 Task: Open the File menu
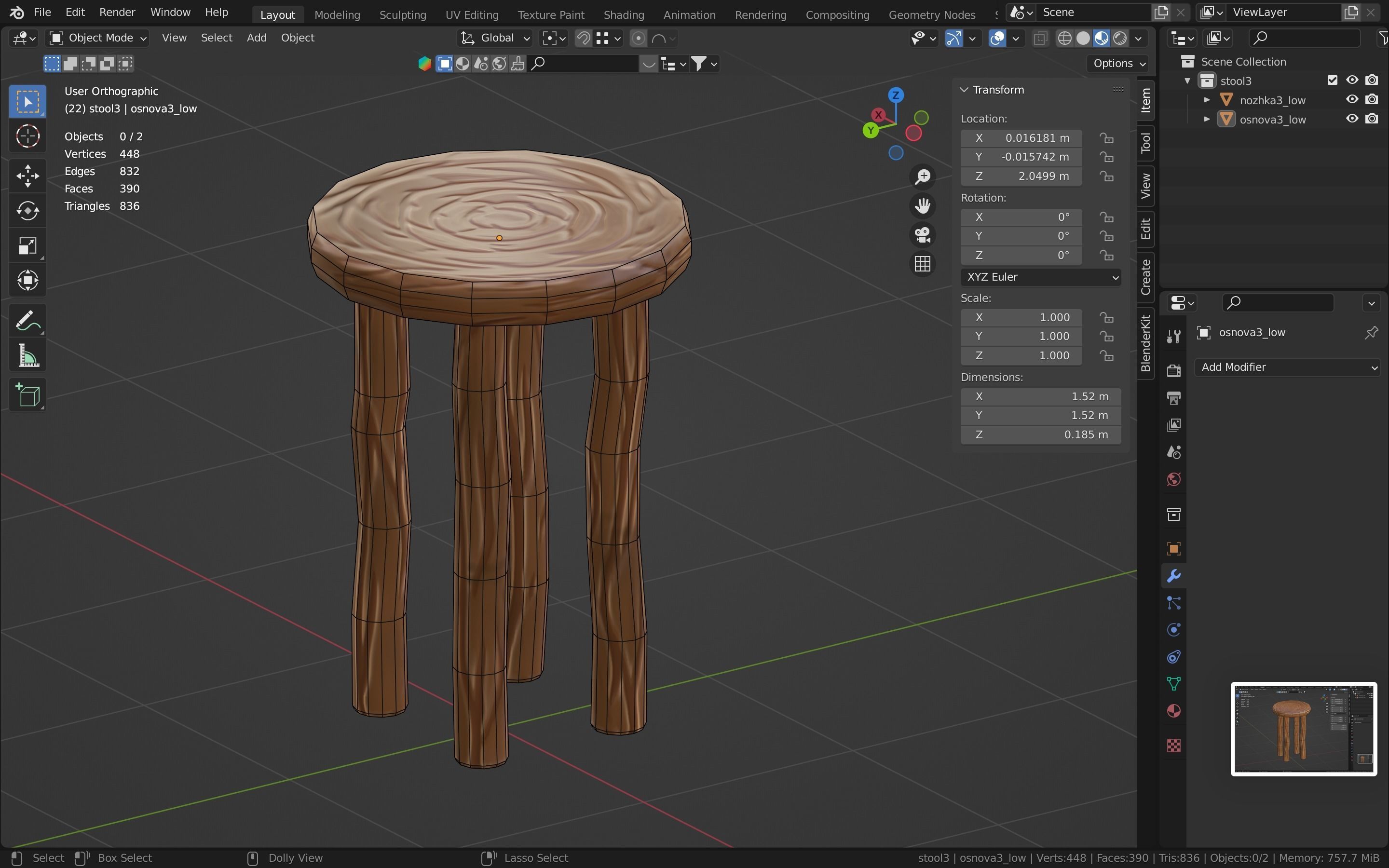point(42,12)
